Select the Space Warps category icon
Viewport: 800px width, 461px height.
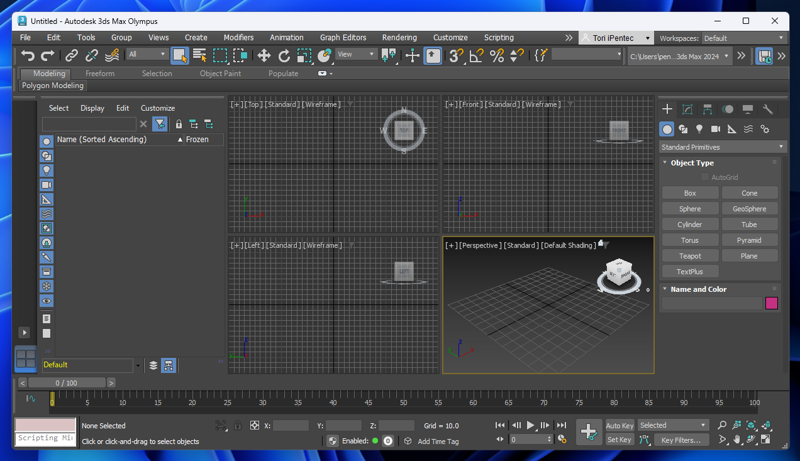(748, 129)
